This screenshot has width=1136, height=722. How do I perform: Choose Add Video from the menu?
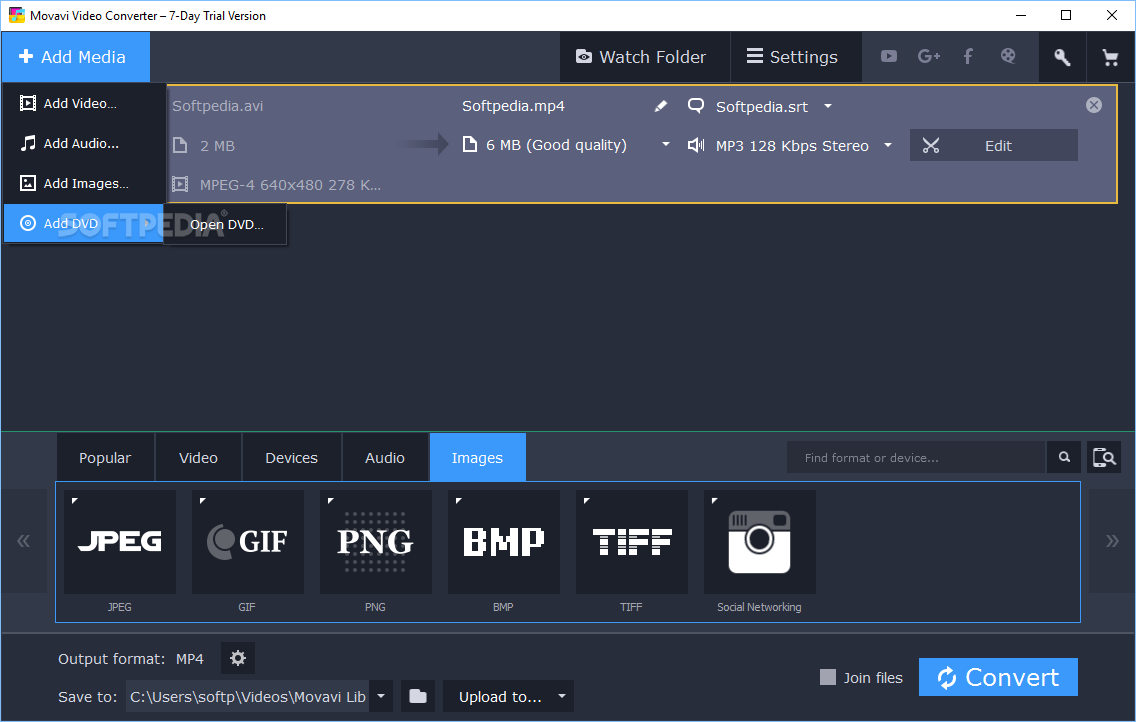(83, 104)
